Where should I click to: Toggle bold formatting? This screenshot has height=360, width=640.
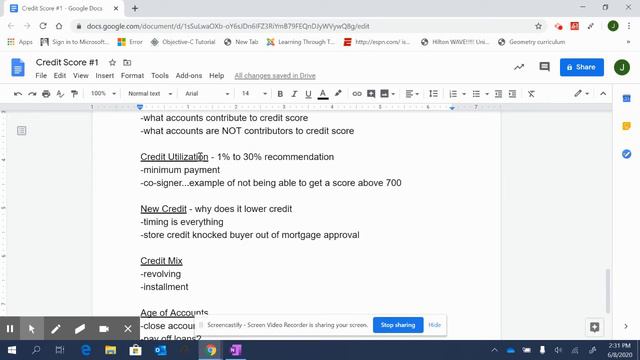click(x=280, y=94)
